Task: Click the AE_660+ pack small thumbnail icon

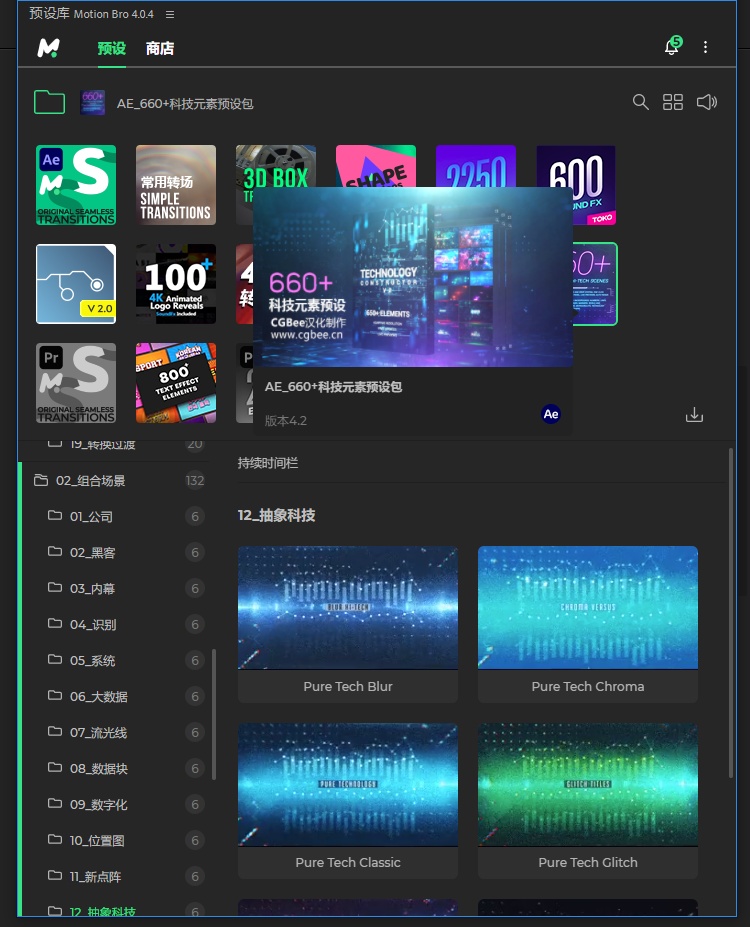Action: 93,103
